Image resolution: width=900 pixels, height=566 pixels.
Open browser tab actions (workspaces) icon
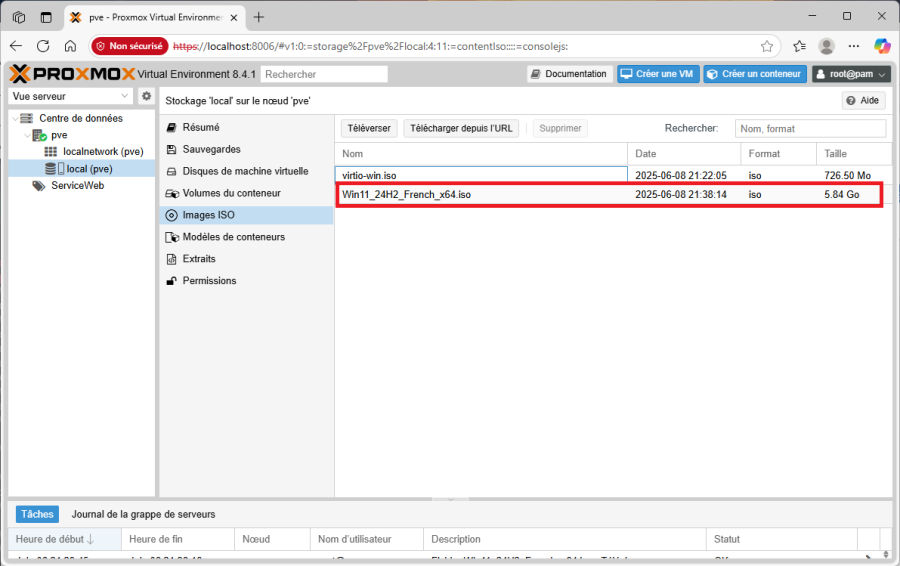pos(19,17)
